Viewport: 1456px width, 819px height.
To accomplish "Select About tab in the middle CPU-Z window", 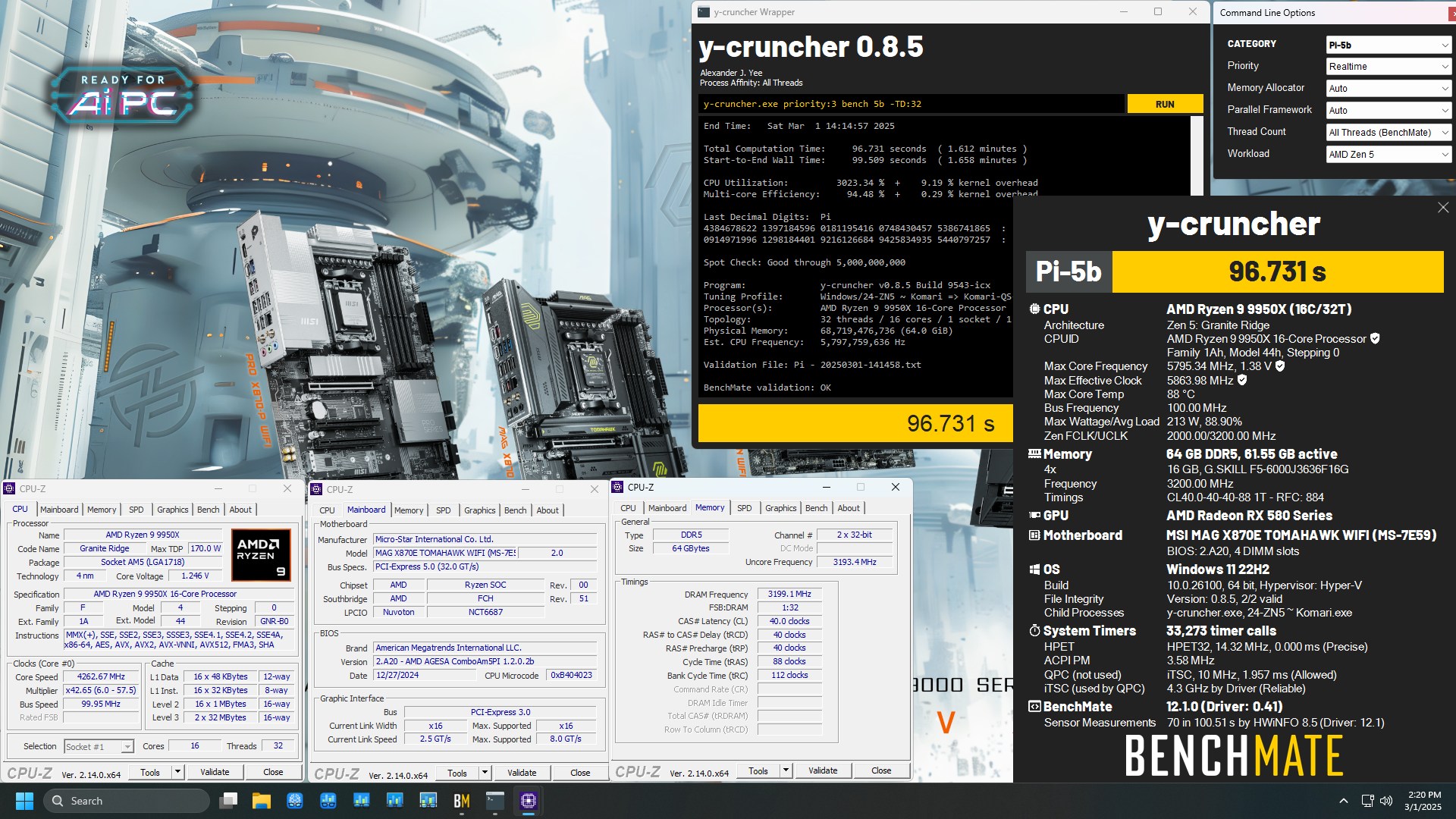I will tap(548, 510).
